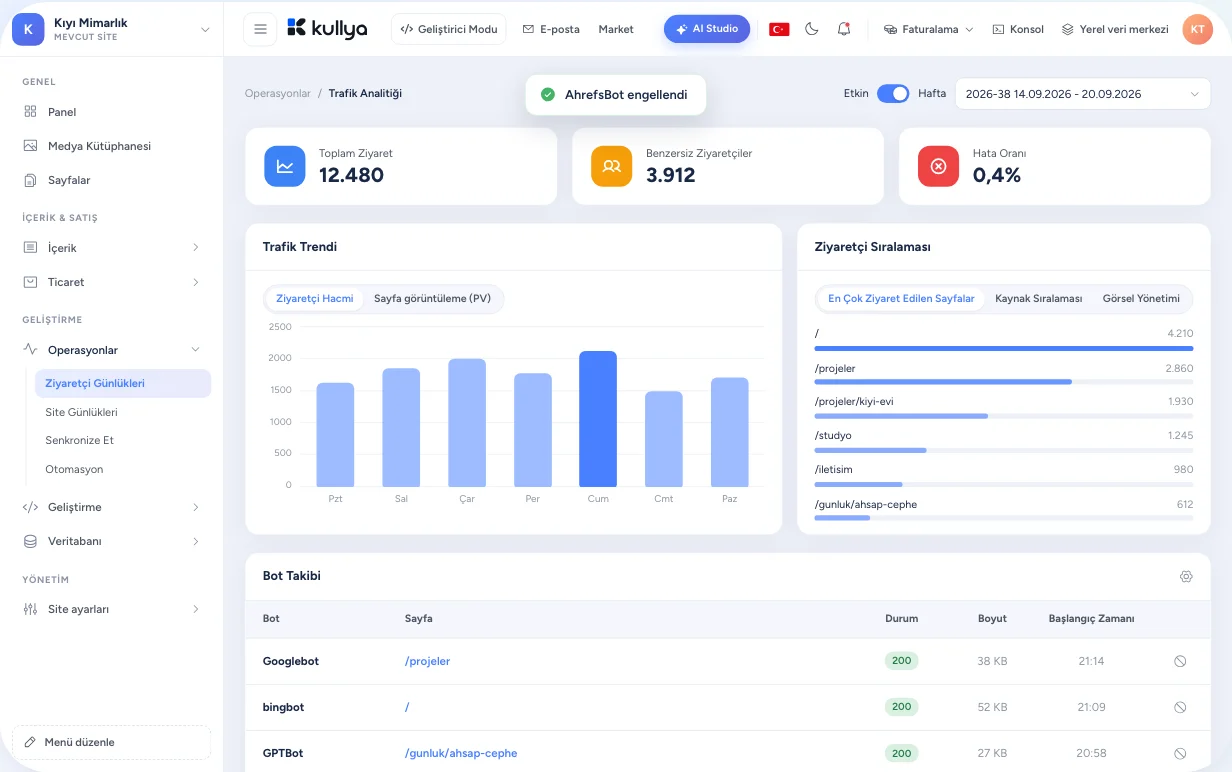
Task: Expand the Ticaret sidebar section
Action: click(x=111, y=282)
